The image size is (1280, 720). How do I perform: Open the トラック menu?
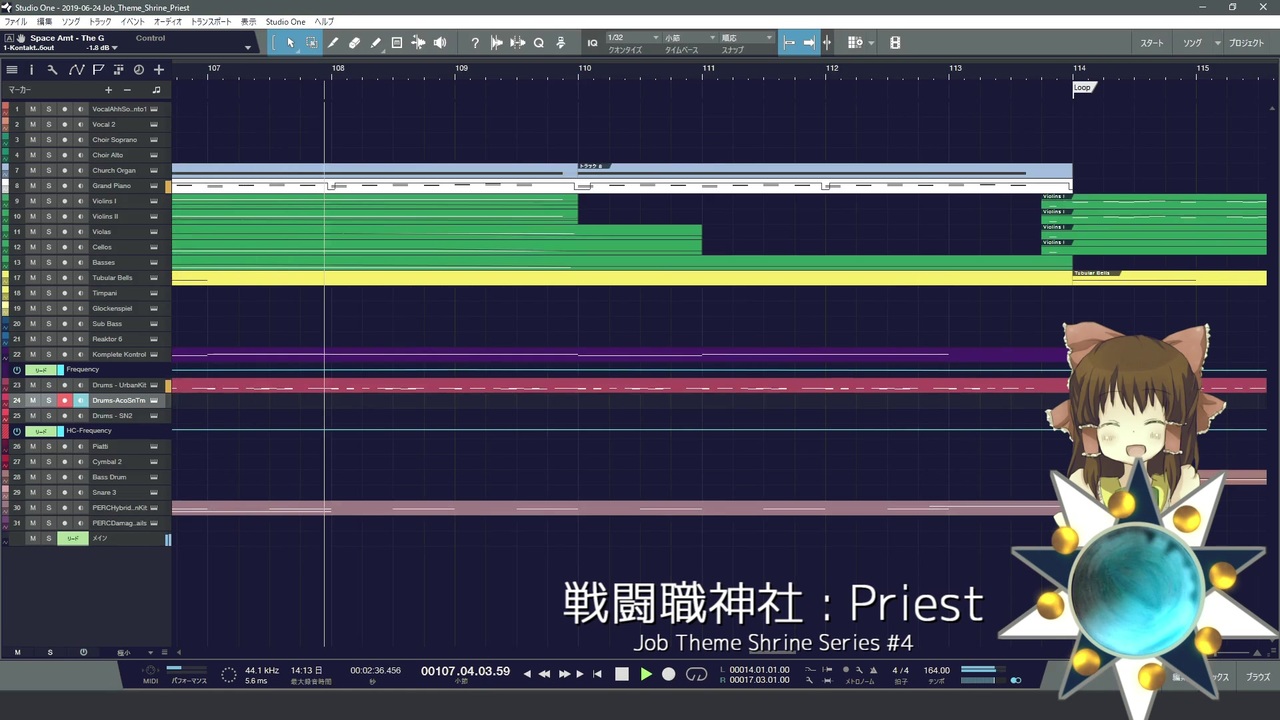click(x=100, y=21)
